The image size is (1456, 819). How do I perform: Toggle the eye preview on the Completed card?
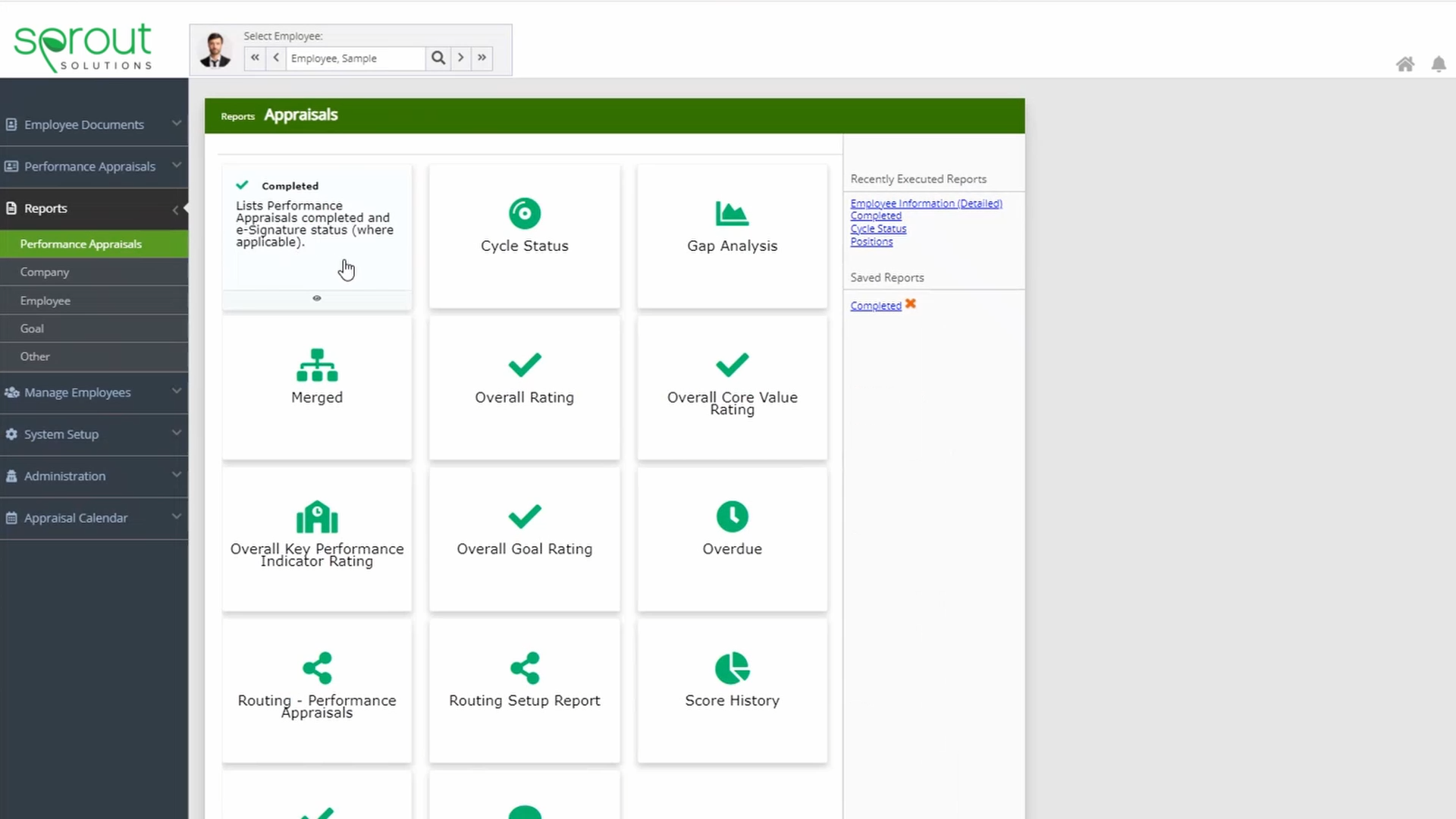tap(317, 298)
